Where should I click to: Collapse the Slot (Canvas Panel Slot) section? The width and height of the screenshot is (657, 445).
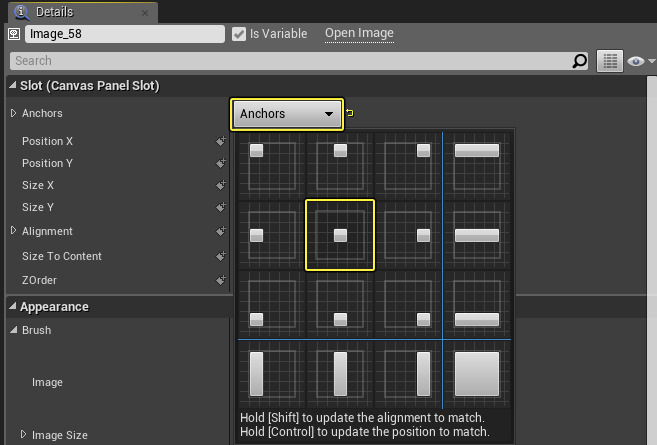[x=13, y=85]
